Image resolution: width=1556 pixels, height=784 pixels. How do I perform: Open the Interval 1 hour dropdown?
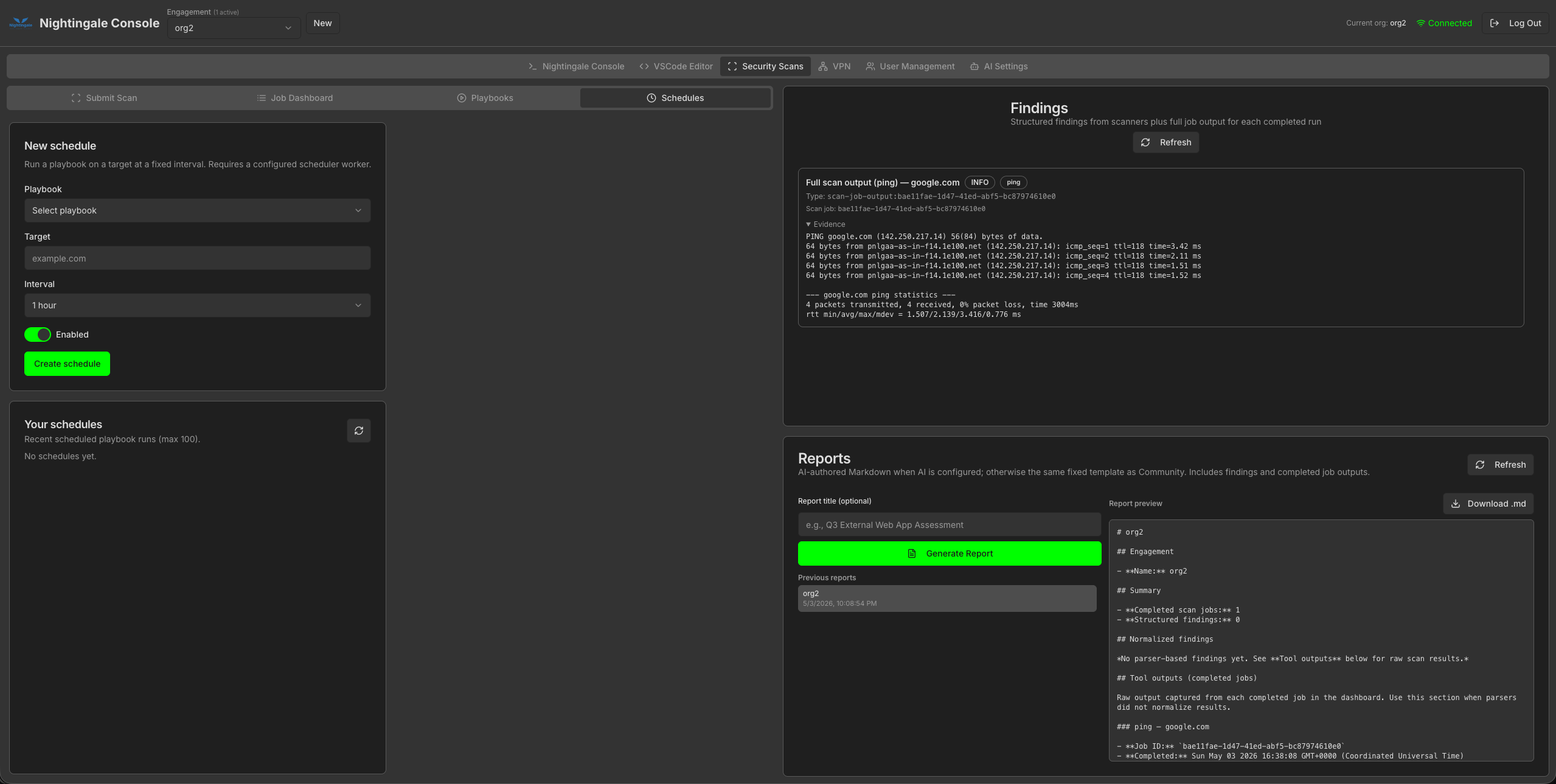pos(197,305)
